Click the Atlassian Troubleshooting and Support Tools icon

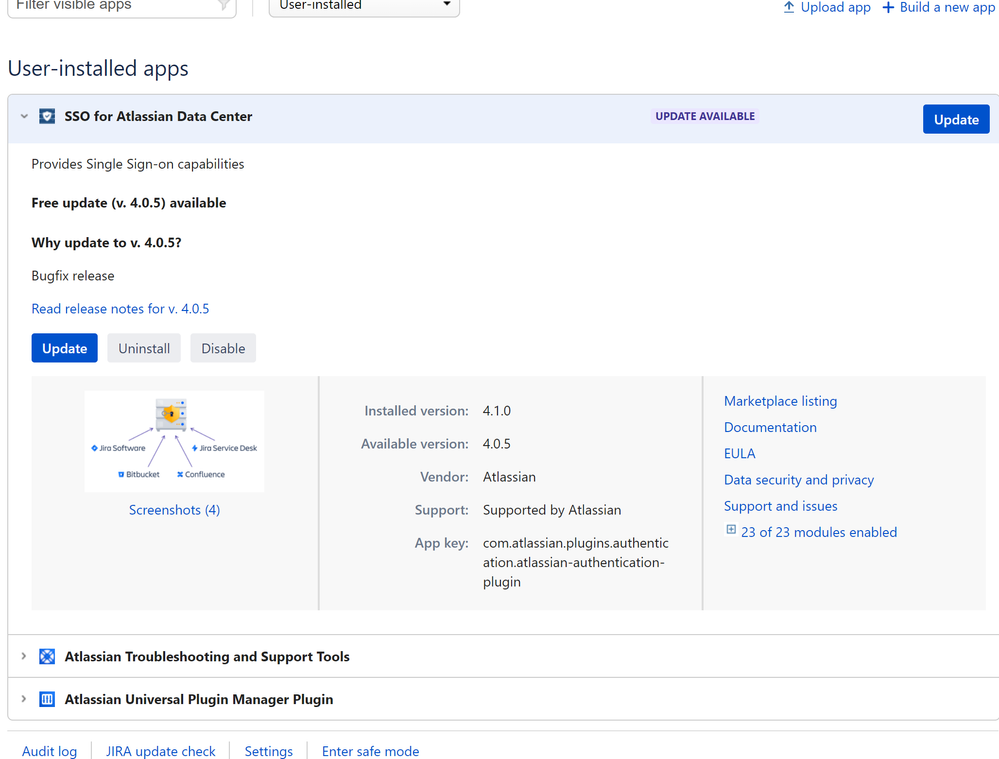tap(47, 656)
